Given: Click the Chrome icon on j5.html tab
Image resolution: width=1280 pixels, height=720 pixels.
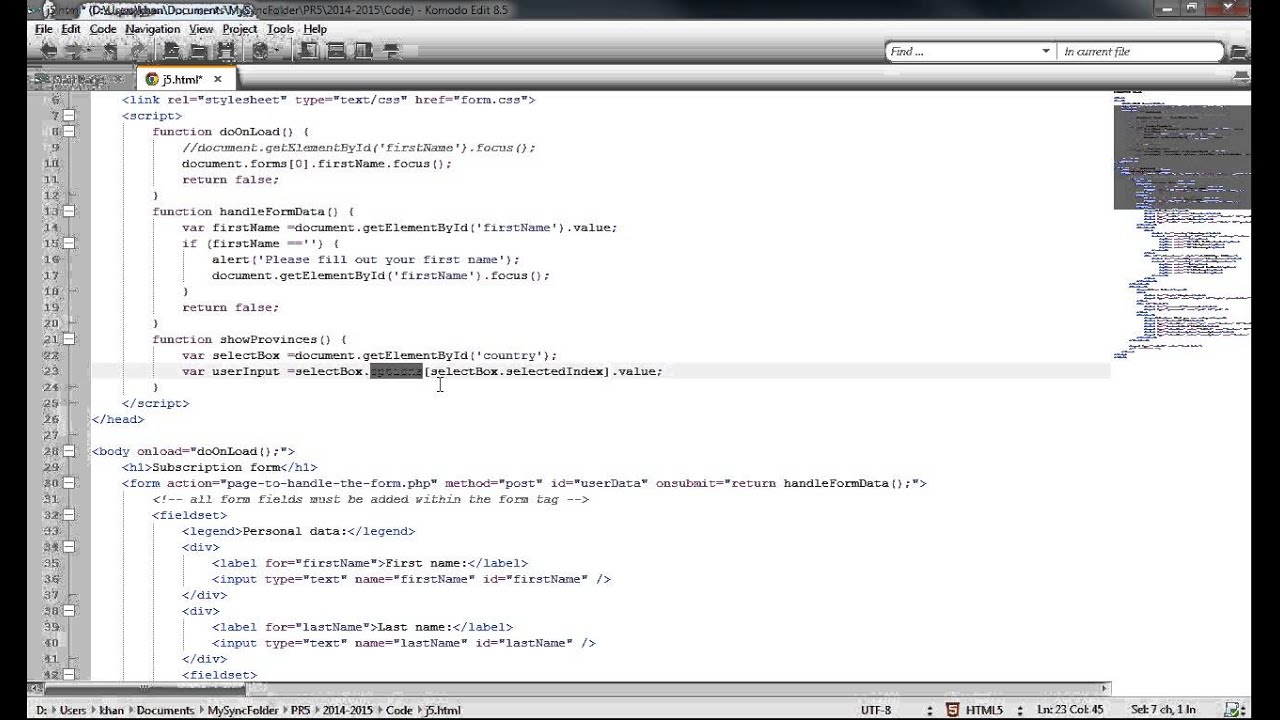Looking at the screenshot, I should coord(152,79).
